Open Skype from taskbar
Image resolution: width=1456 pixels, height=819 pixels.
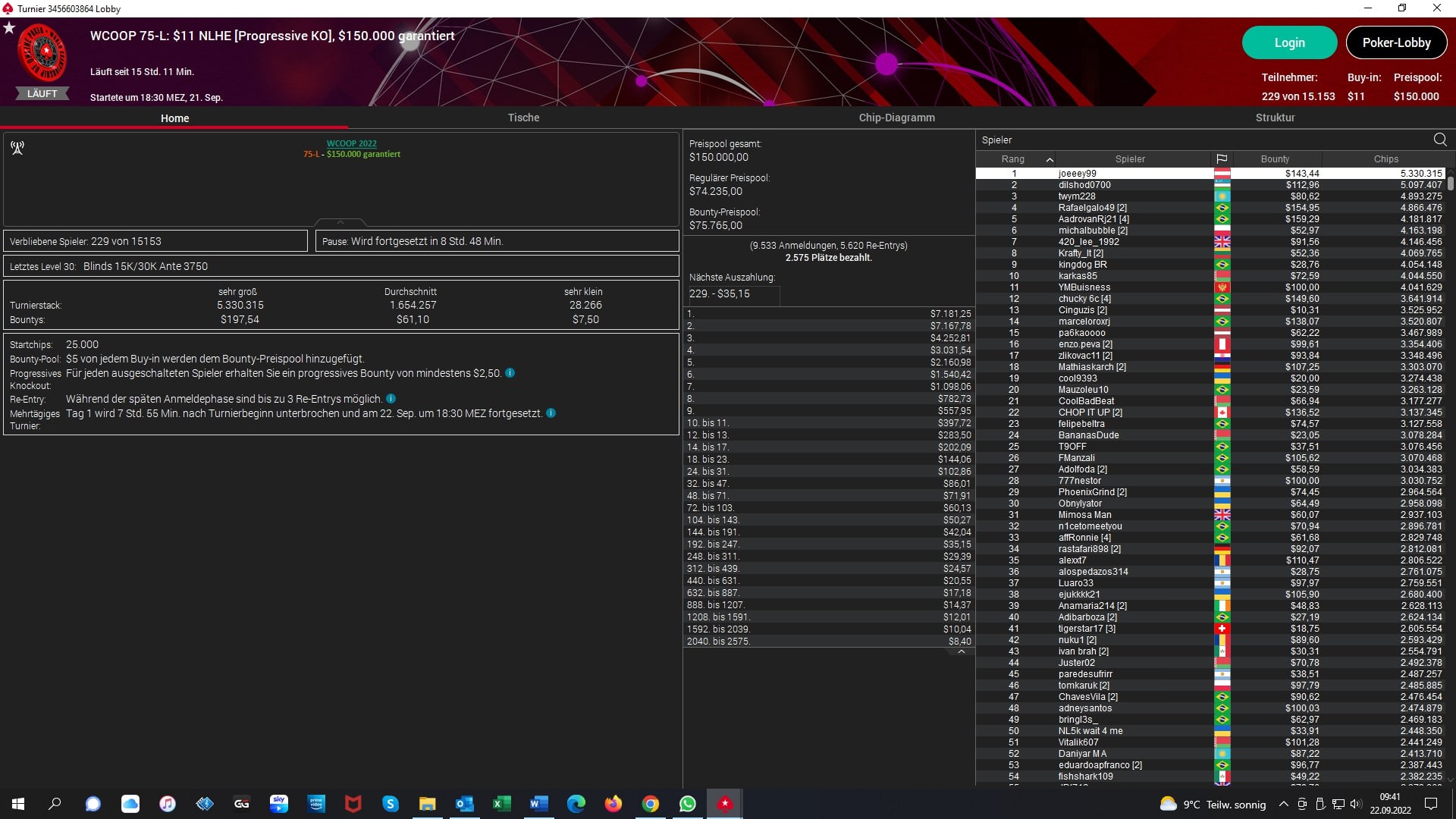[391, 804]
